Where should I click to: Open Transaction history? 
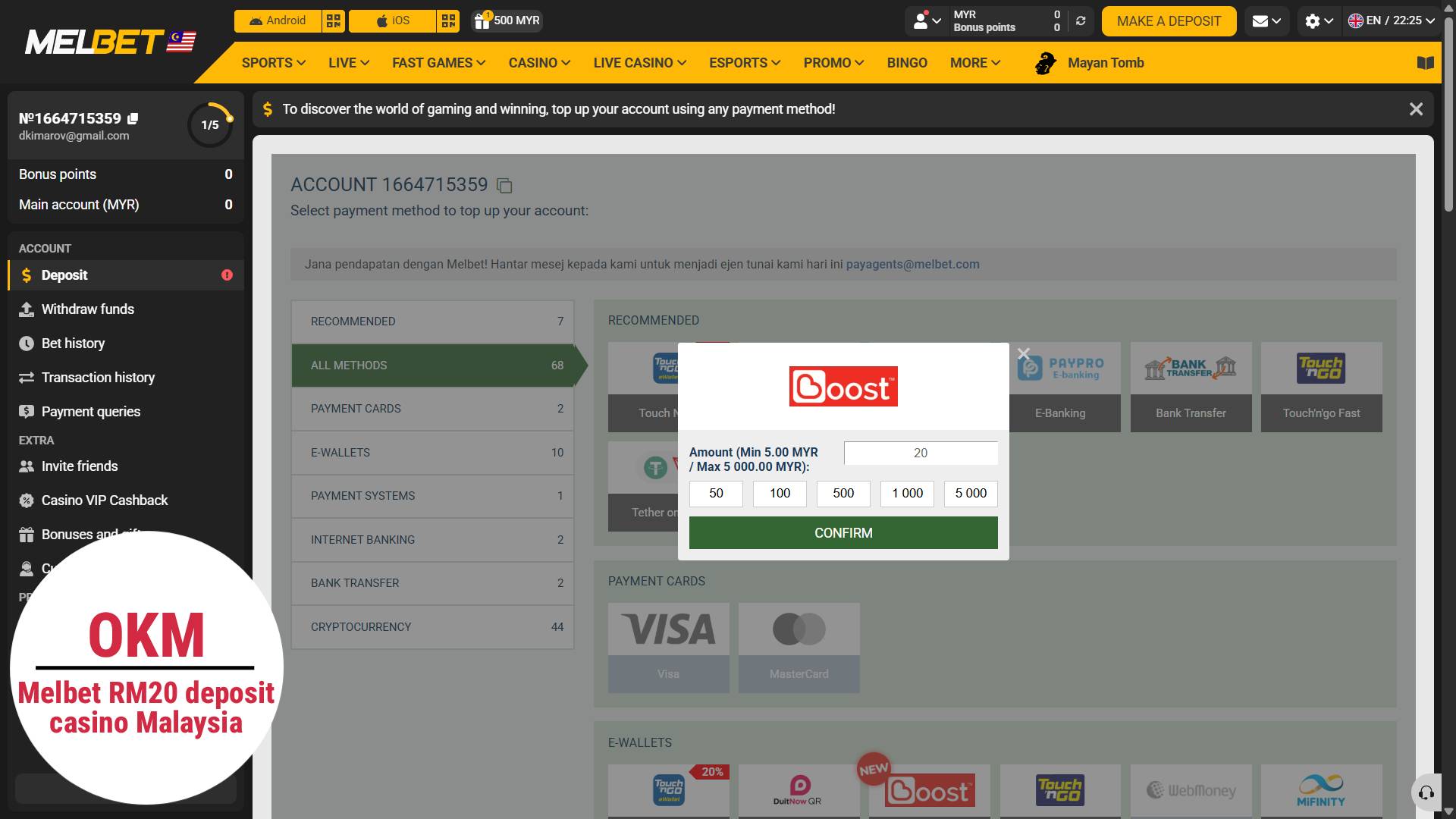pyautogui.click(x=126, y=378)
